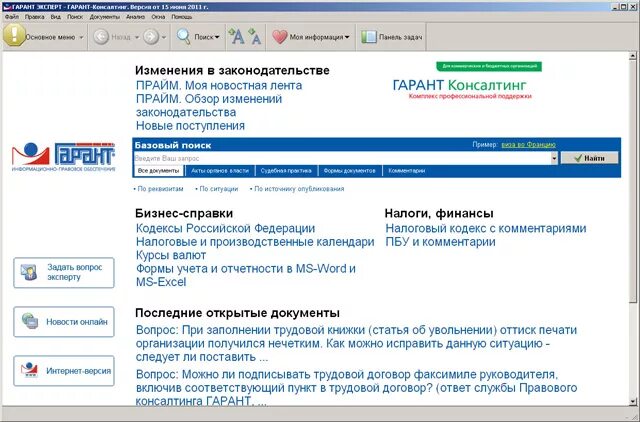Screen dimensions: 640x422
Task: Open Налоговые и производственные календари link
Action: (x=255, y=242)
